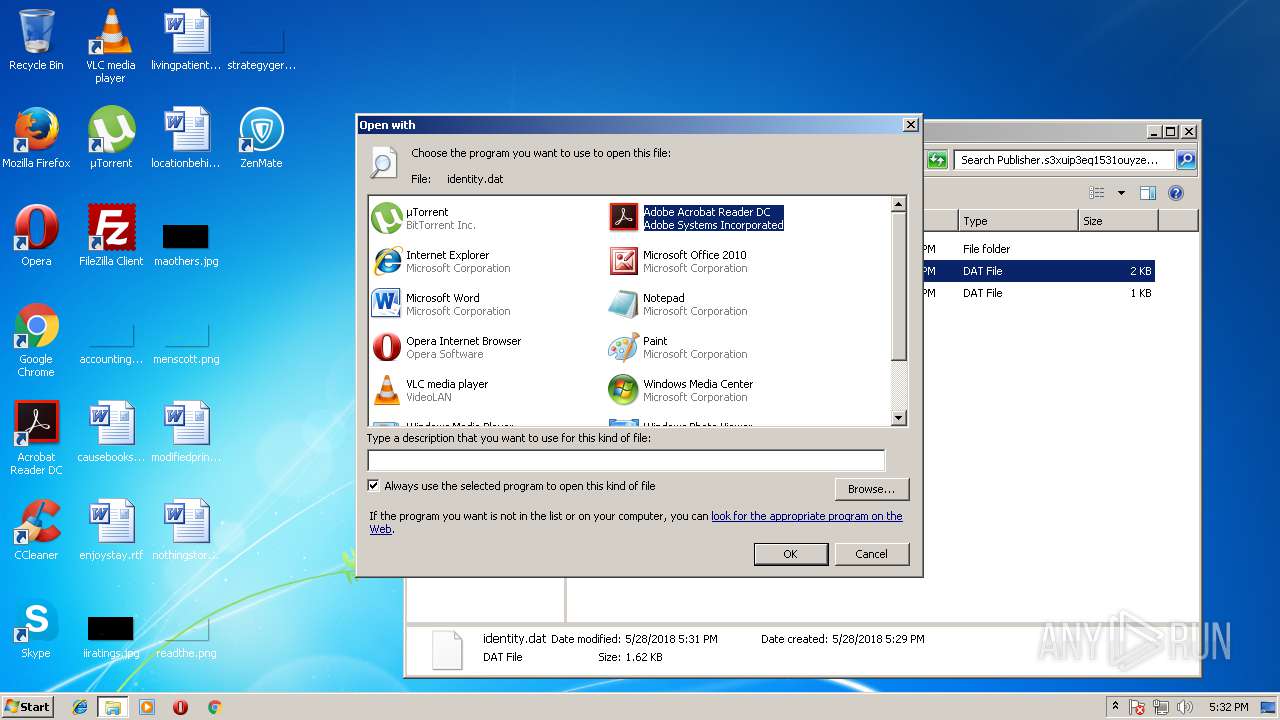The width and height of the screenshot is (1280, 720).
Task: Click the volume speaker tray icon
Action: point(1185,707)
